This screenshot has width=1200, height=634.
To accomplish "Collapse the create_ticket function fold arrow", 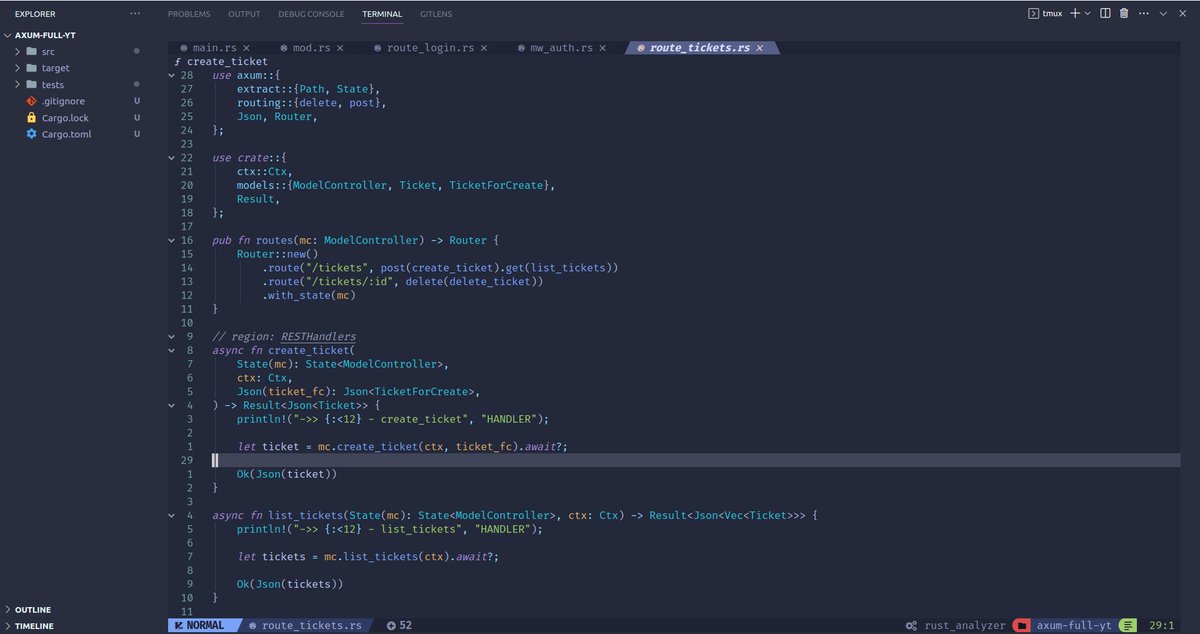I will (x=171, y=350).
